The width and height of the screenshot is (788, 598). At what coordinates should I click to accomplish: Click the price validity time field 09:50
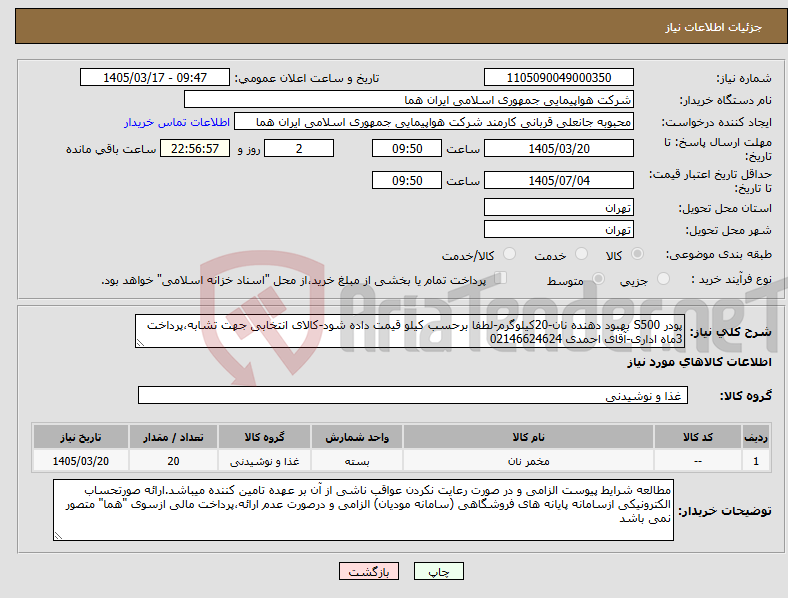click(407, 180)
